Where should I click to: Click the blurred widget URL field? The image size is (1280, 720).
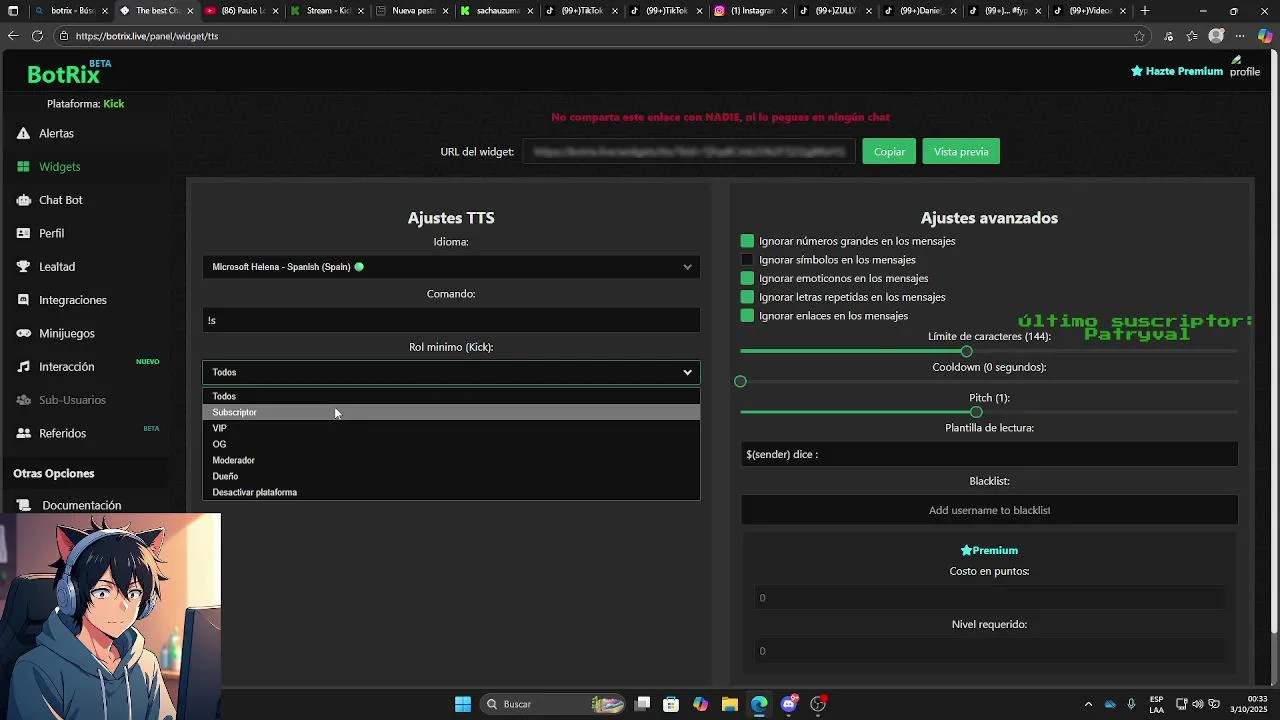[x=689, y=152]
